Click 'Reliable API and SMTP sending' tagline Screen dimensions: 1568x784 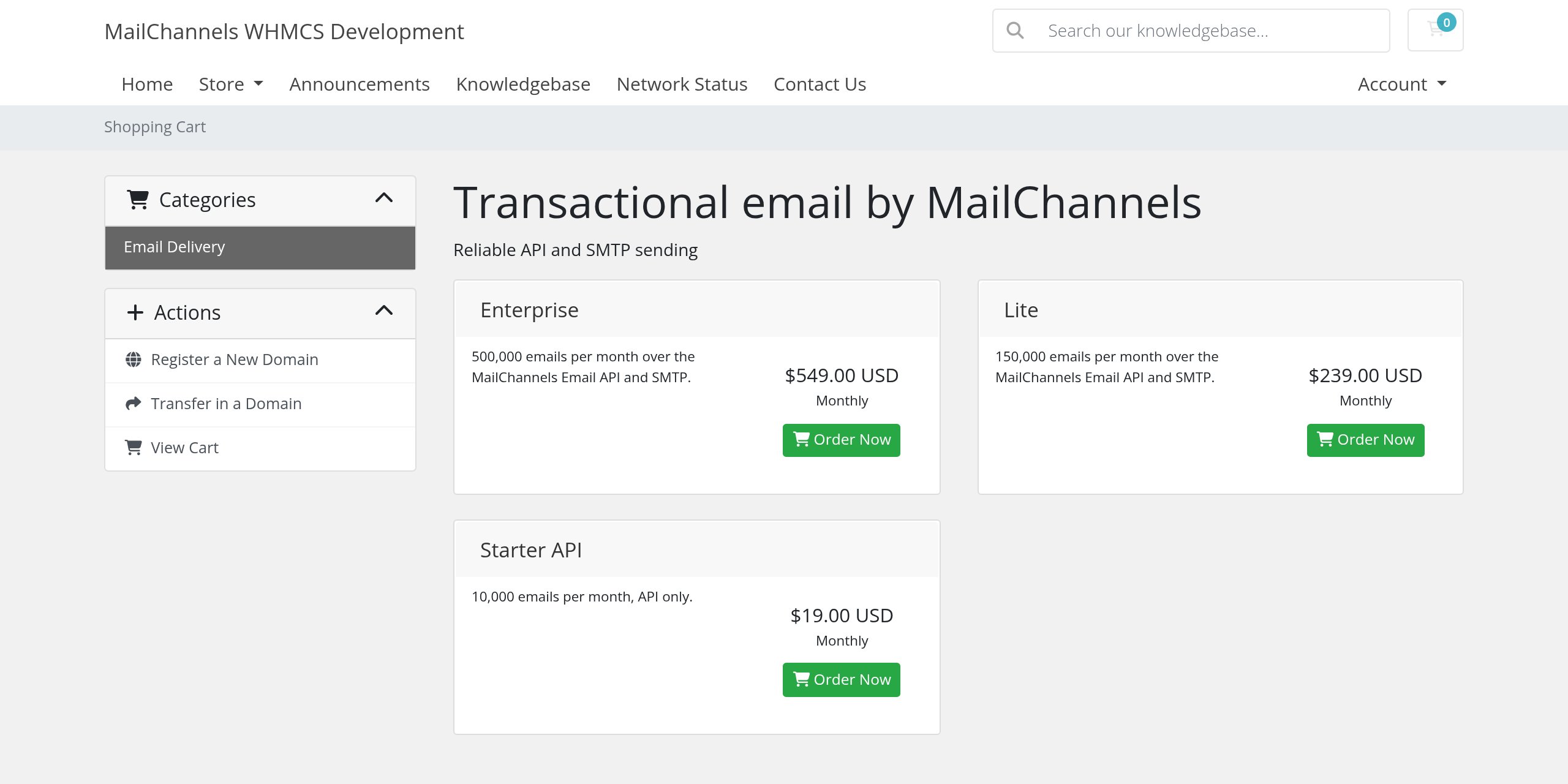click(x=575, y=250)
